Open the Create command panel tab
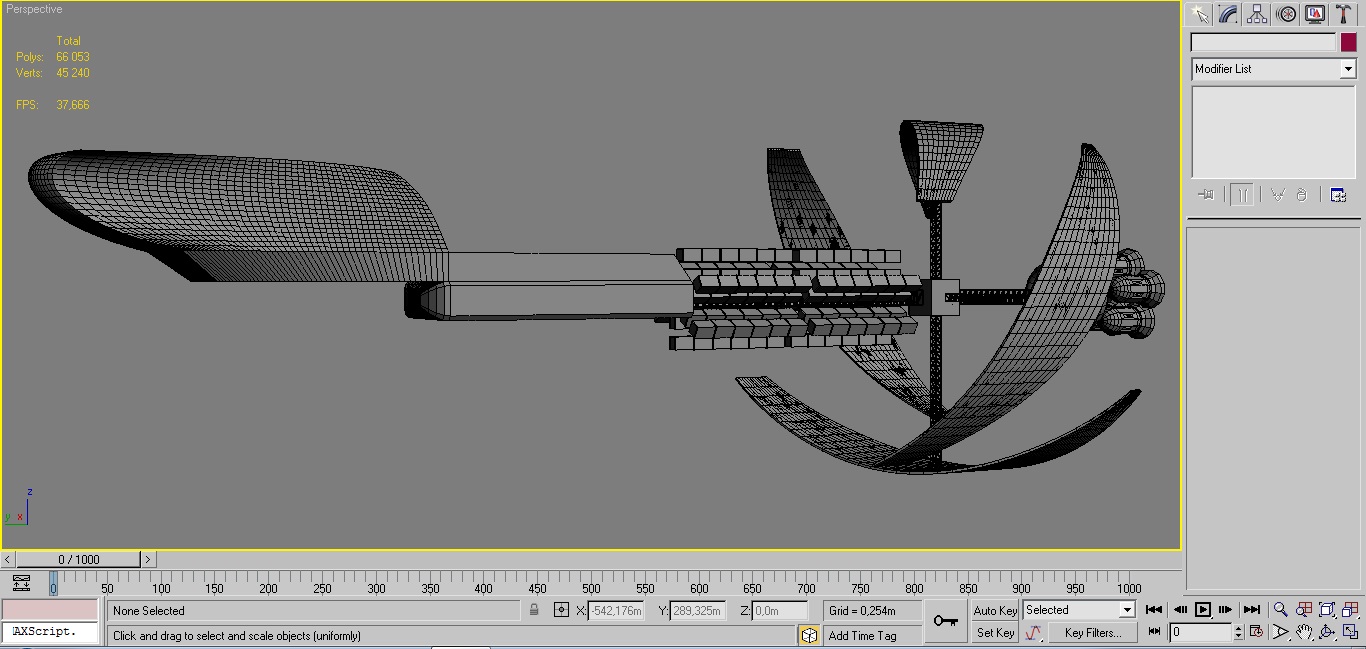This screenshot has width=1366, height=649. (x=1199, y=14)
